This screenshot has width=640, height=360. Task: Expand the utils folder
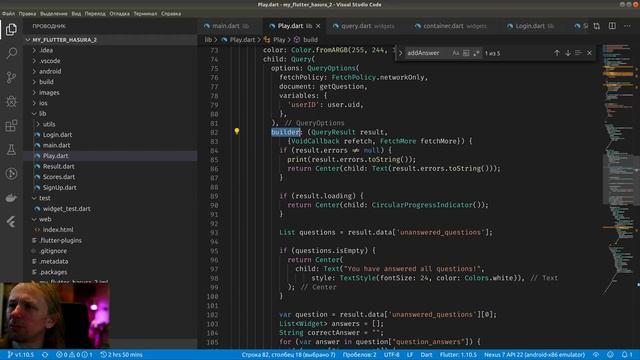110,124
